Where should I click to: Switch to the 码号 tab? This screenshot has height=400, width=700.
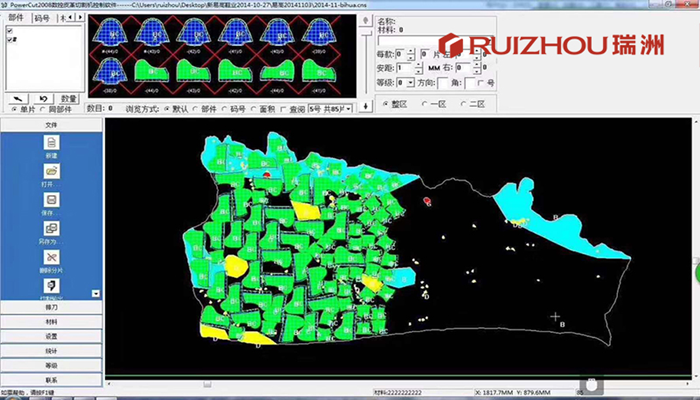(x=42, y=18)
